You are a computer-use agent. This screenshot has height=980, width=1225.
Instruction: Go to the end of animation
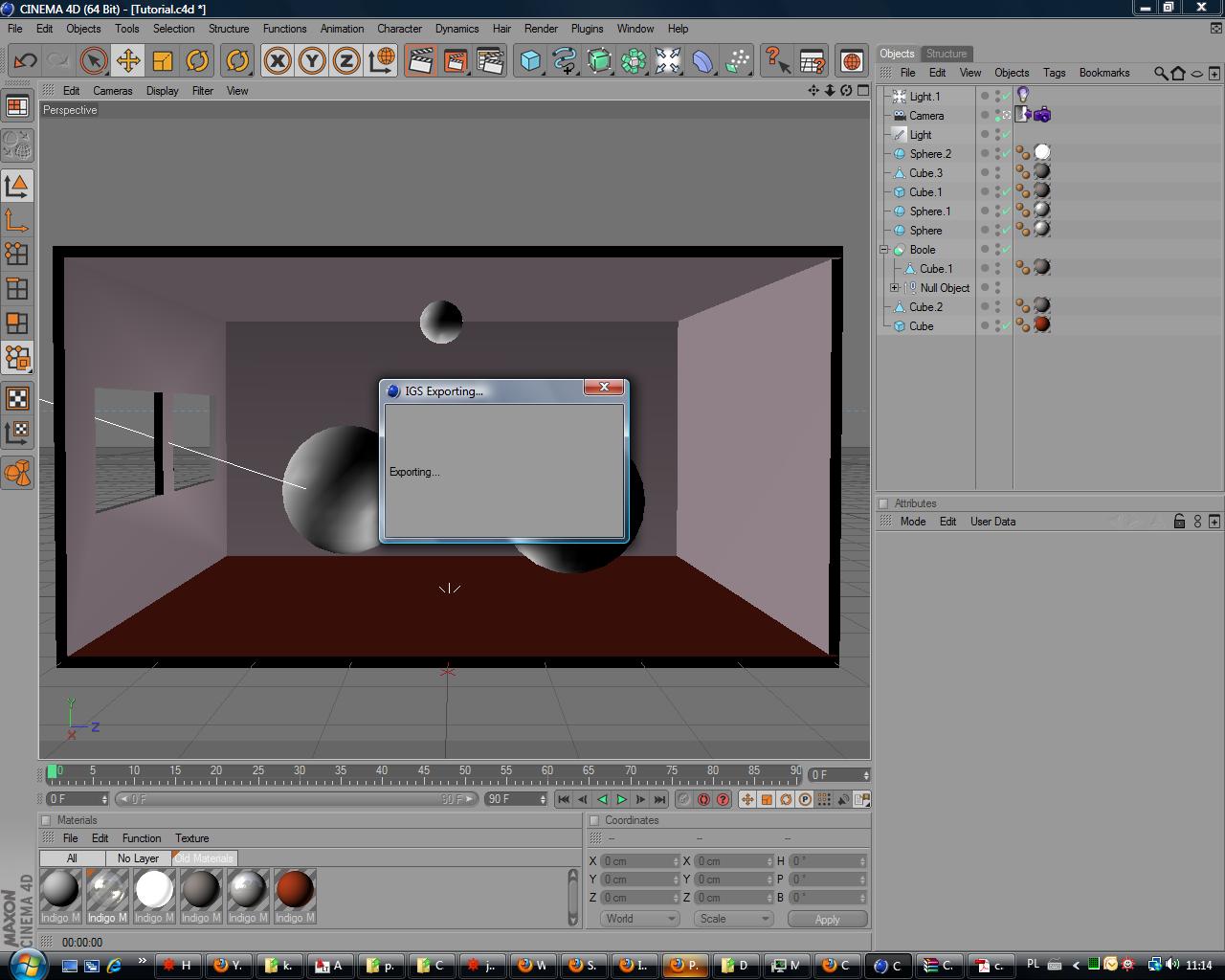click(659, 799)
